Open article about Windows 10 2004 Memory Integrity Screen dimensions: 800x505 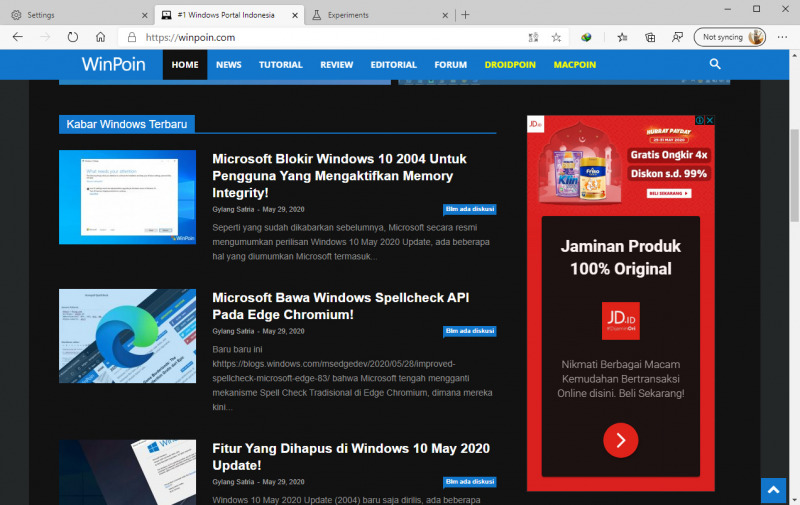(x=339, y=175)
